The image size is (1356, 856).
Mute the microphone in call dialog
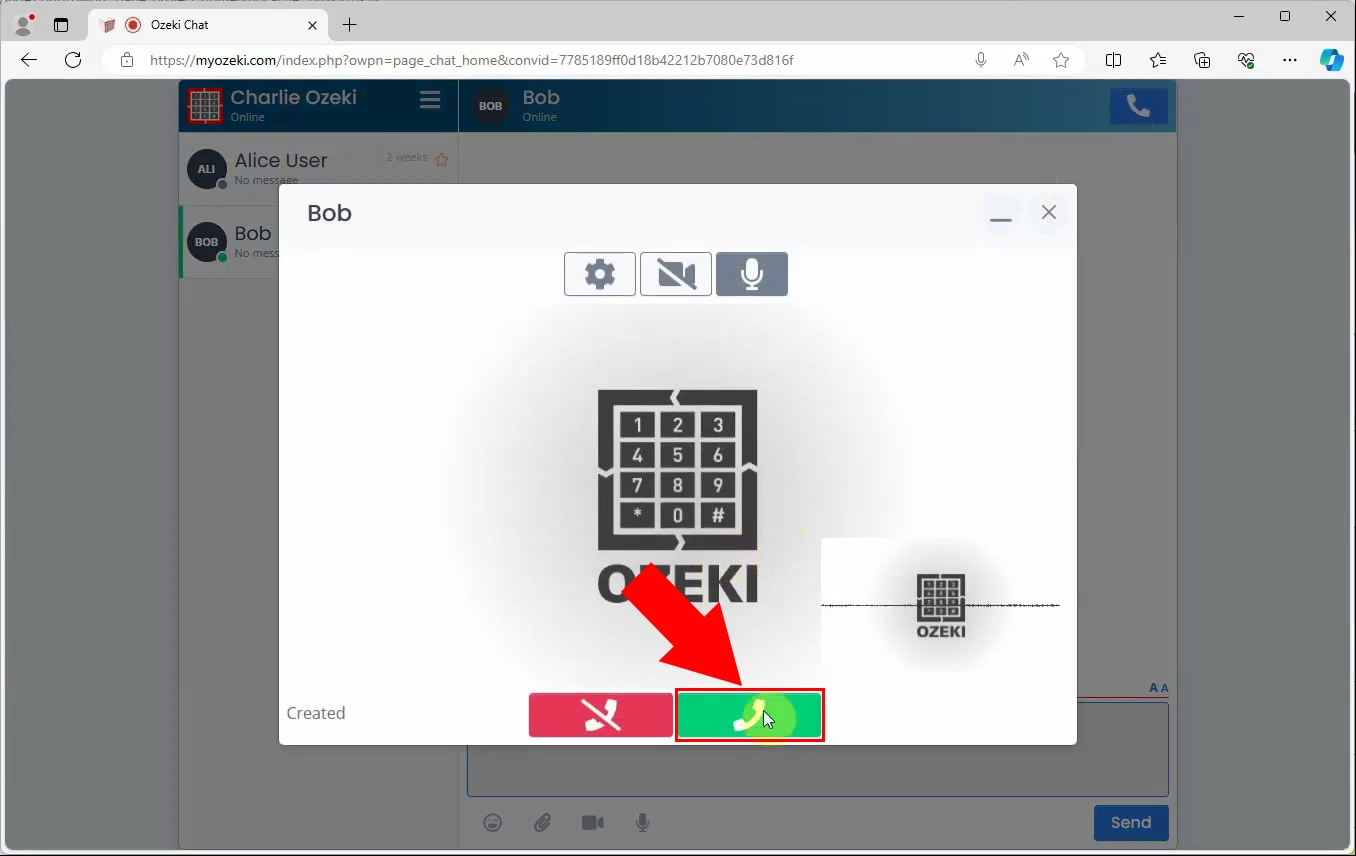pos(752,274)
